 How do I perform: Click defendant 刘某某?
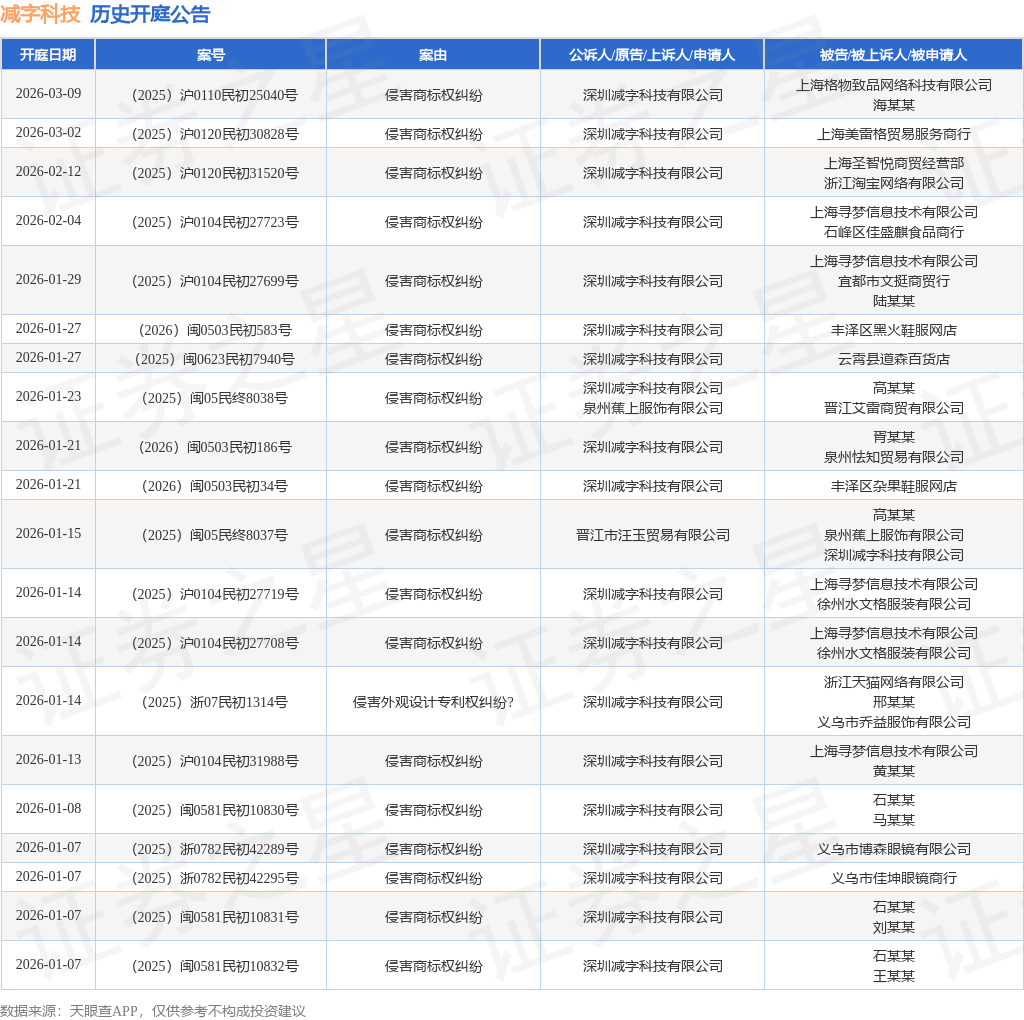893,927
